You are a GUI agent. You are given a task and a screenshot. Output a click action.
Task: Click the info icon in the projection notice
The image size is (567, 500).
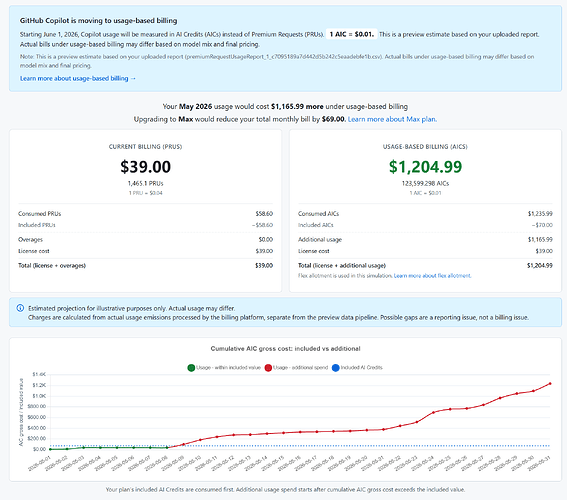(x=20, y=308)
